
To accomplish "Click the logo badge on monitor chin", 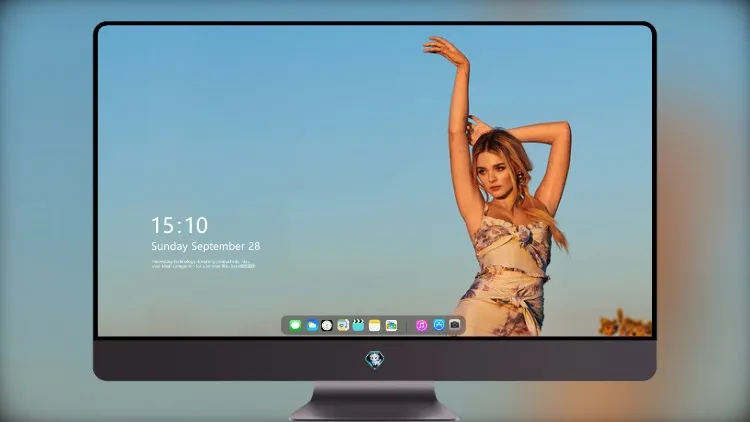I will pos(375,360).
